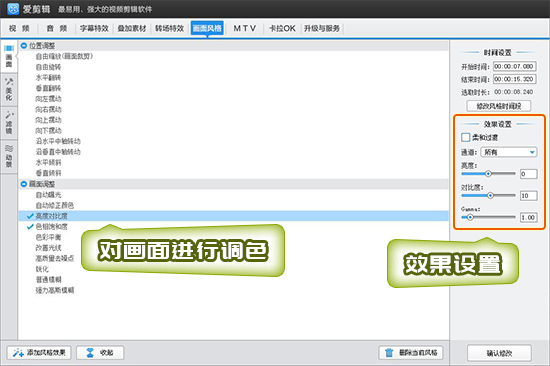Viewport: 550px width, 366px height.
Task: Click the 收起 button
Action: 100,352
